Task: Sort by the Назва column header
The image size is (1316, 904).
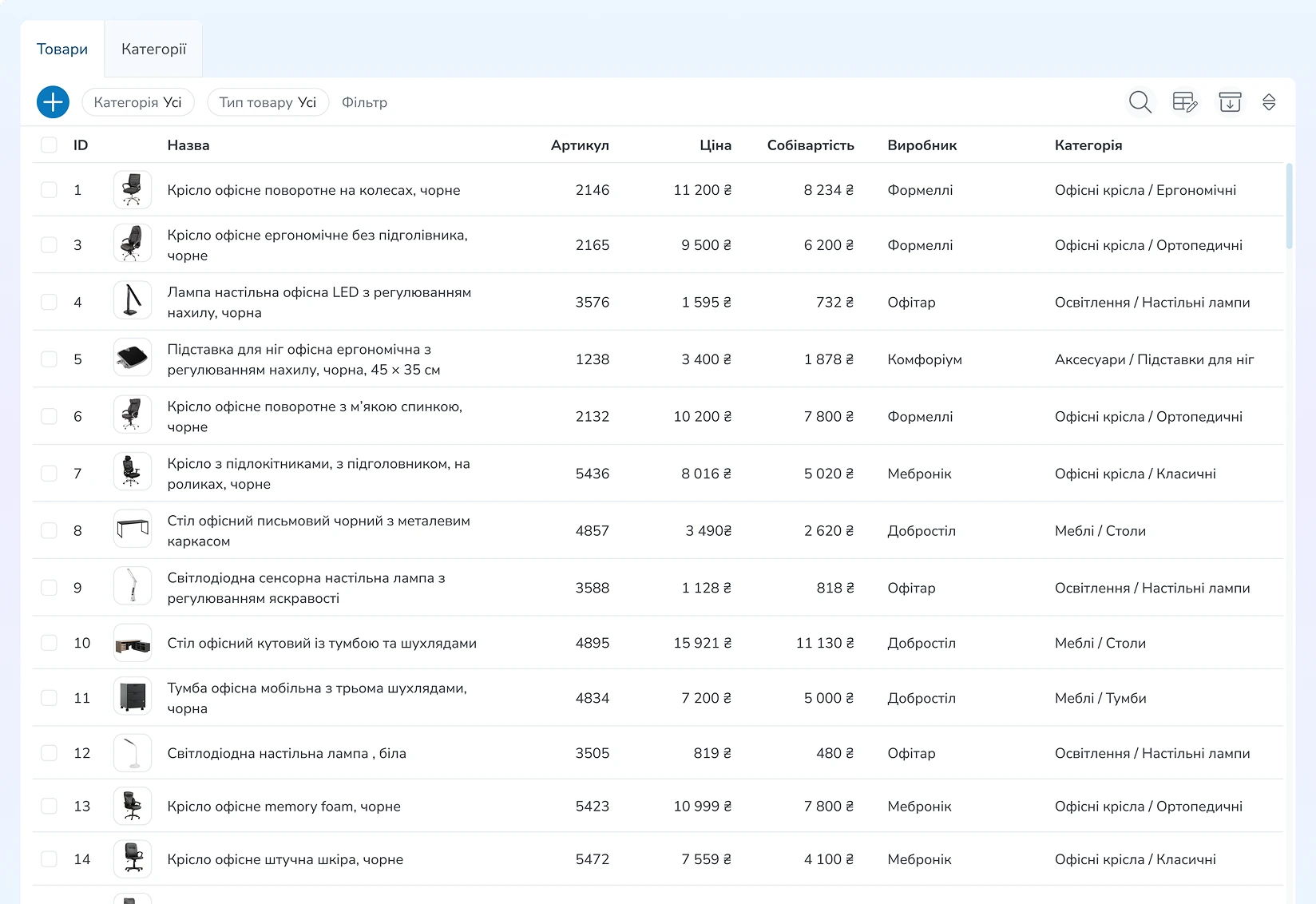Action: (188, 145)
